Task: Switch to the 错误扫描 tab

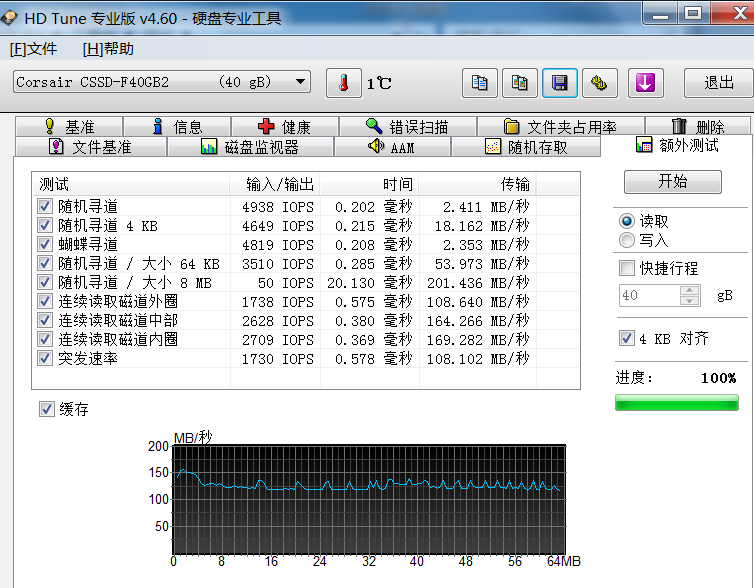Action: (407, 127)
